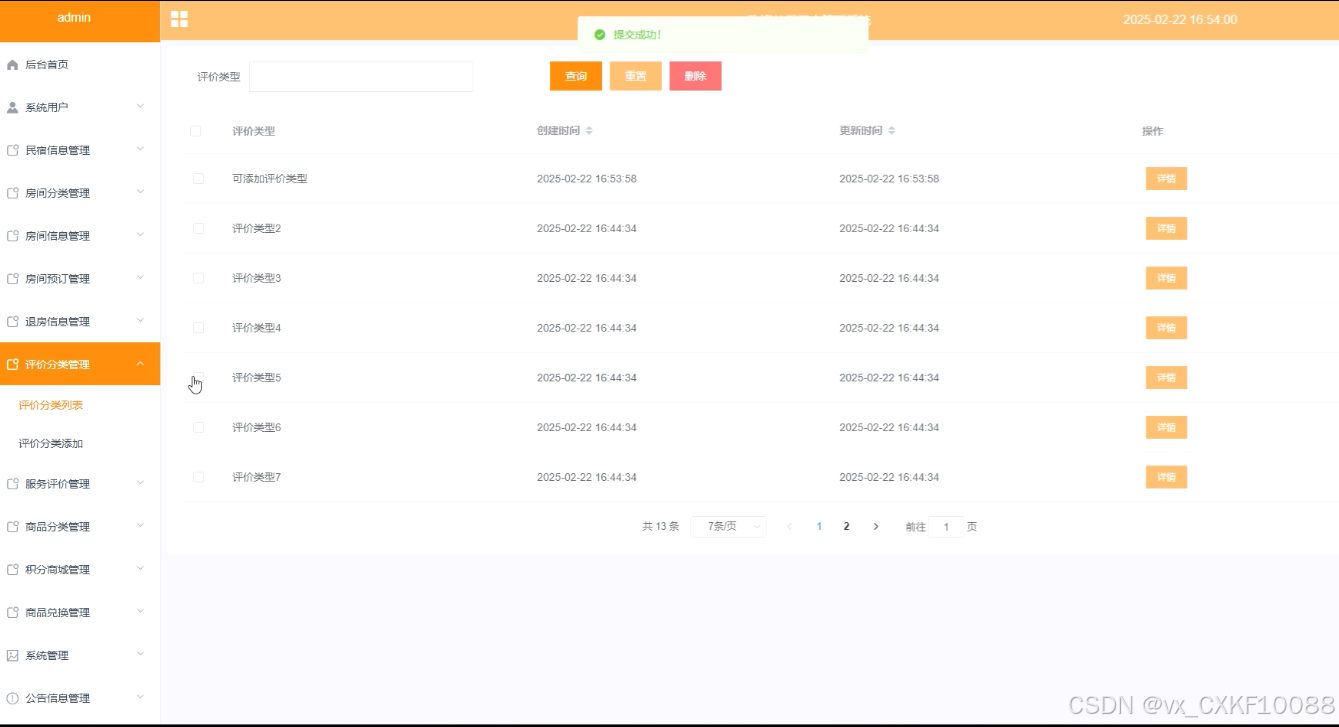This screenshot has height=727, width=1339.
Task: Open 详情 for 评价类型5 row
Action: [1166, 378]
